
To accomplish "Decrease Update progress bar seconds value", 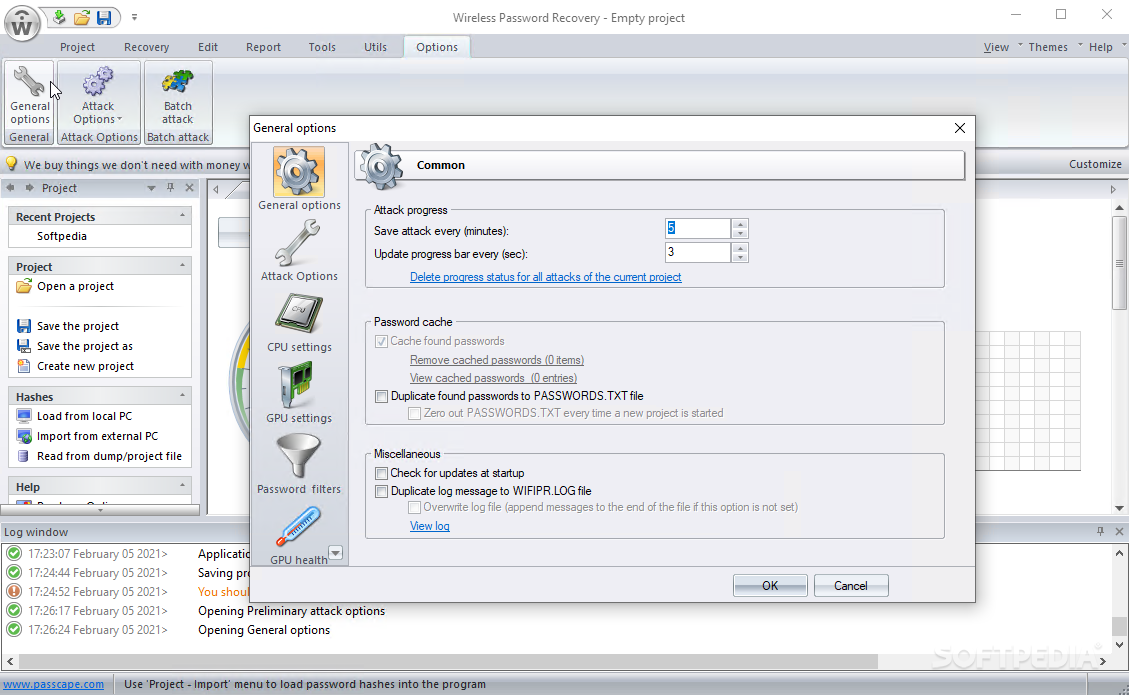I will tap(739, 257).
